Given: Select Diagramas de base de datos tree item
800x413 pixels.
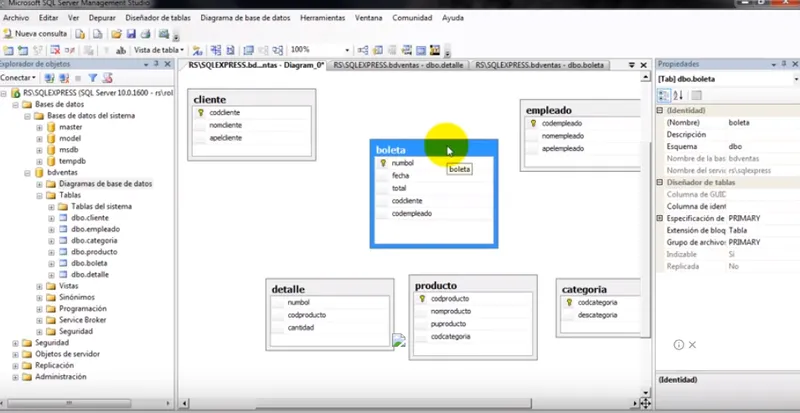Looking at the screenshot, I should [x=105, y=184].
